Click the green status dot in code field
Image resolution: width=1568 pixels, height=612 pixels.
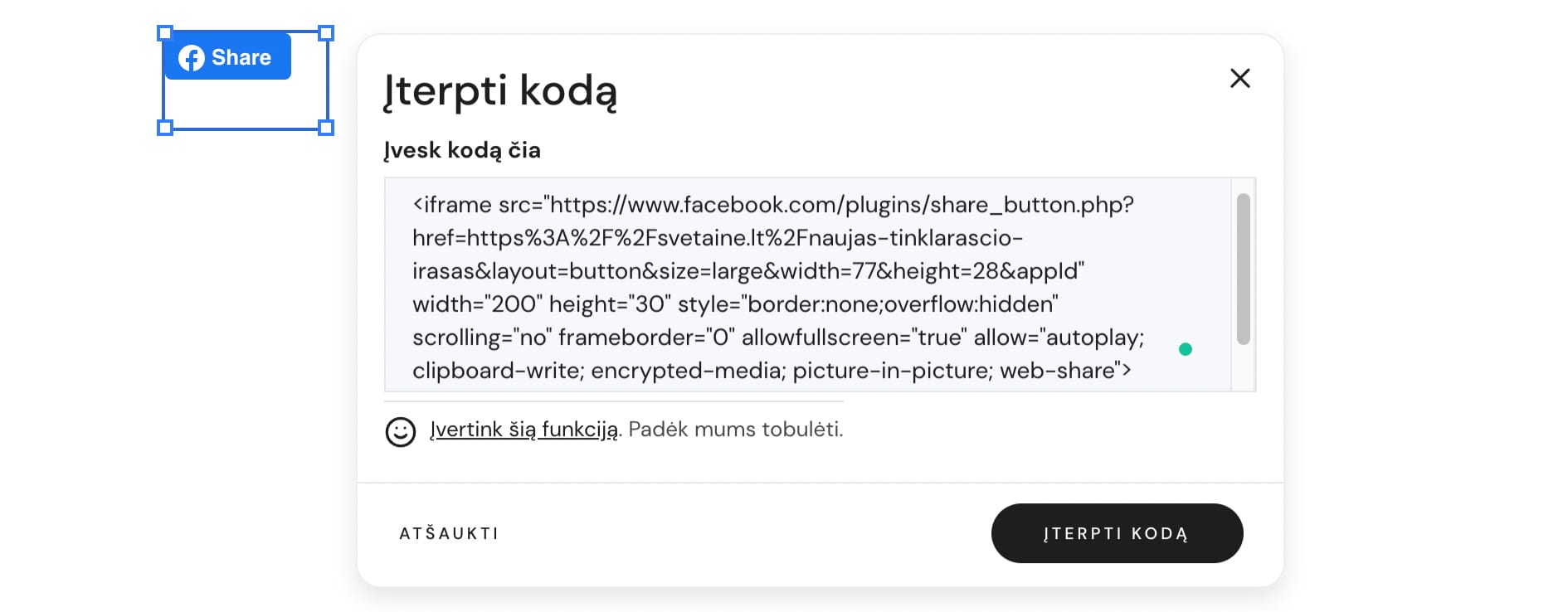1186,349
